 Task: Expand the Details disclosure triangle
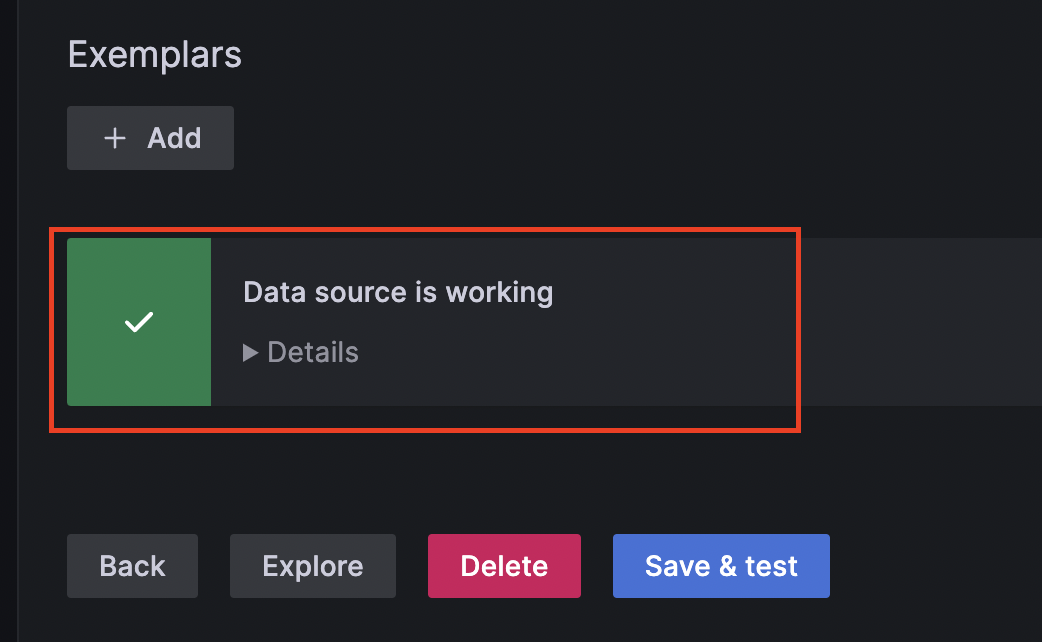(250, 353)
